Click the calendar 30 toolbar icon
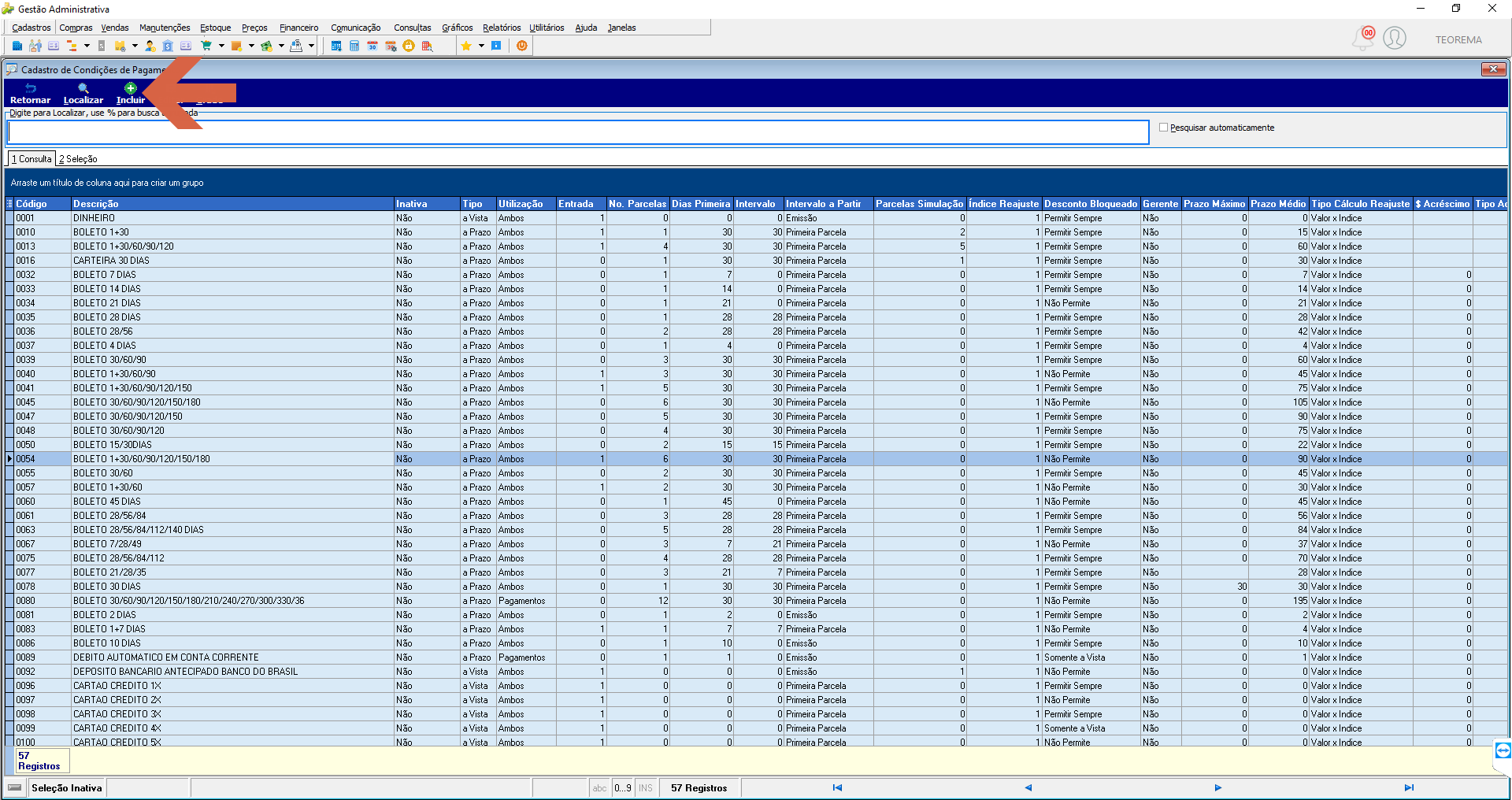 pyautogui.click(x=372, y=46)
